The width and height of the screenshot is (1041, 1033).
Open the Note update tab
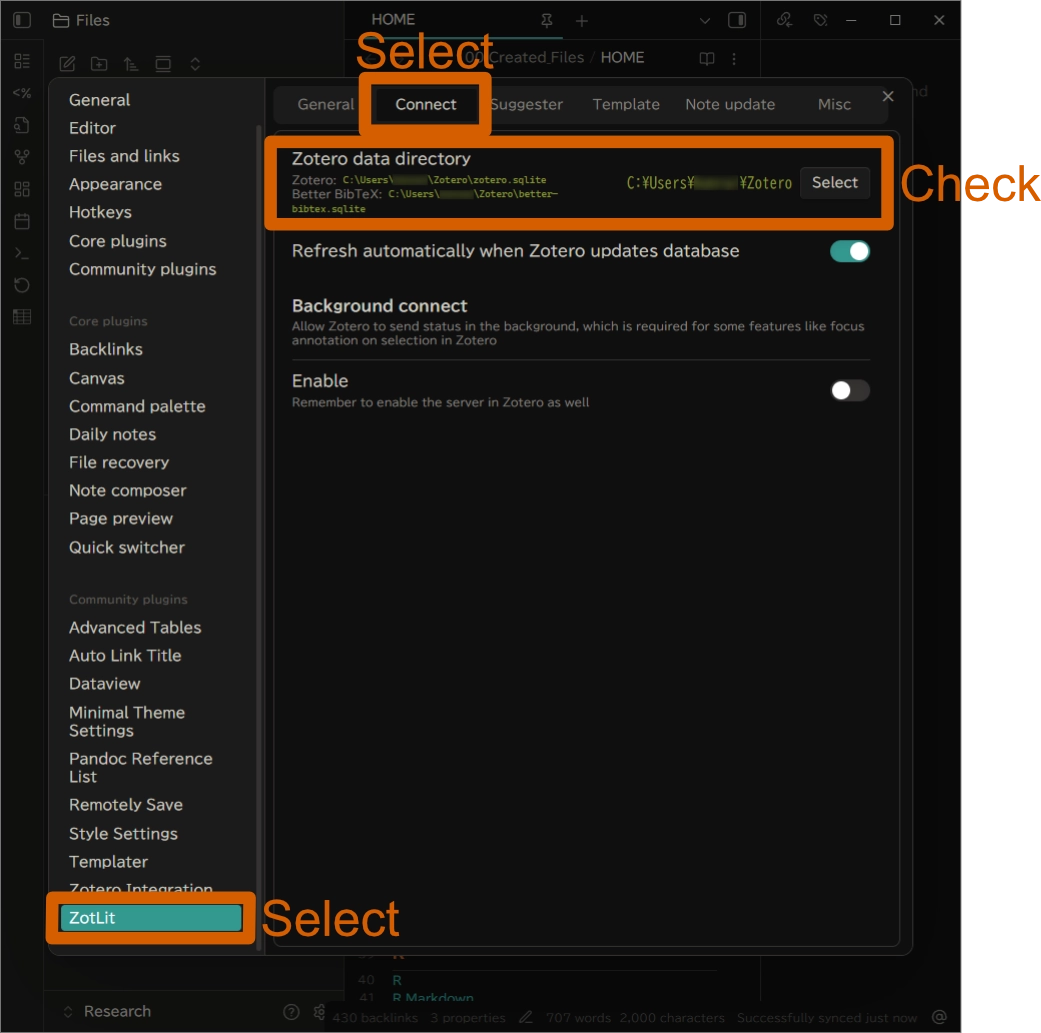730,104
